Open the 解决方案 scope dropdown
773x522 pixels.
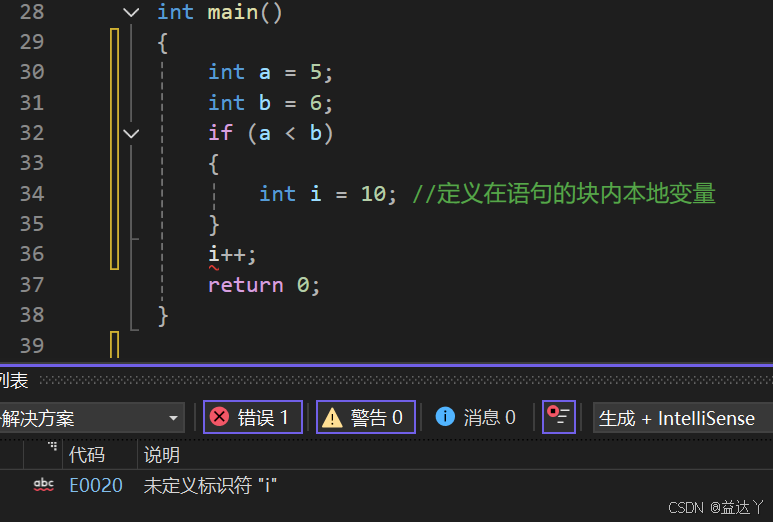tap(91, 418)
